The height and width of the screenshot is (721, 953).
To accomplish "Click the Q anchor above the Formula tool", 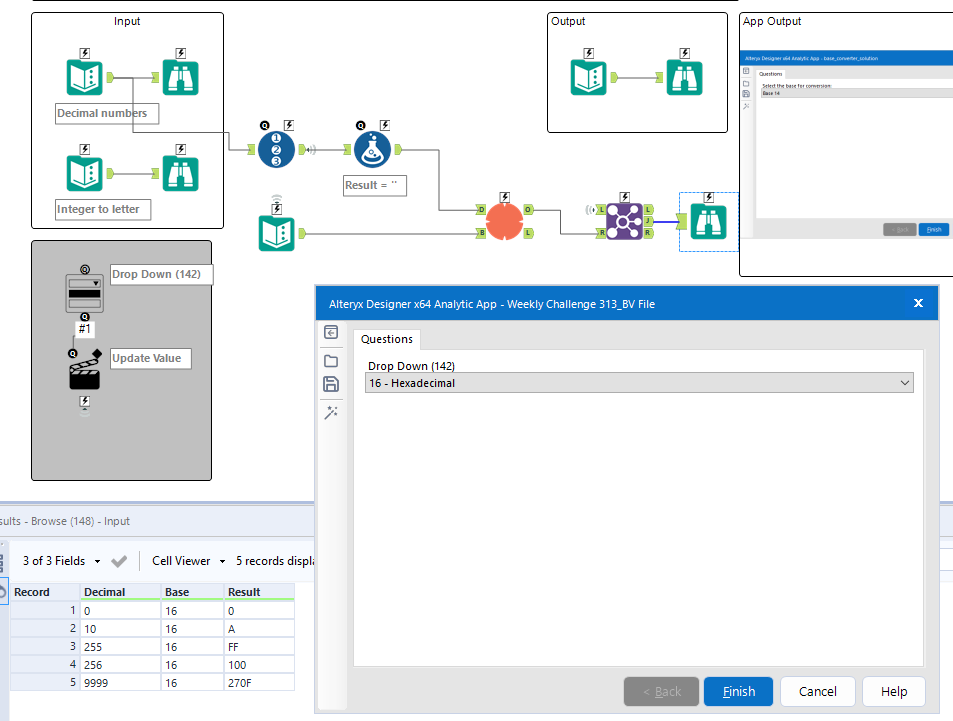I will (361, 125).
